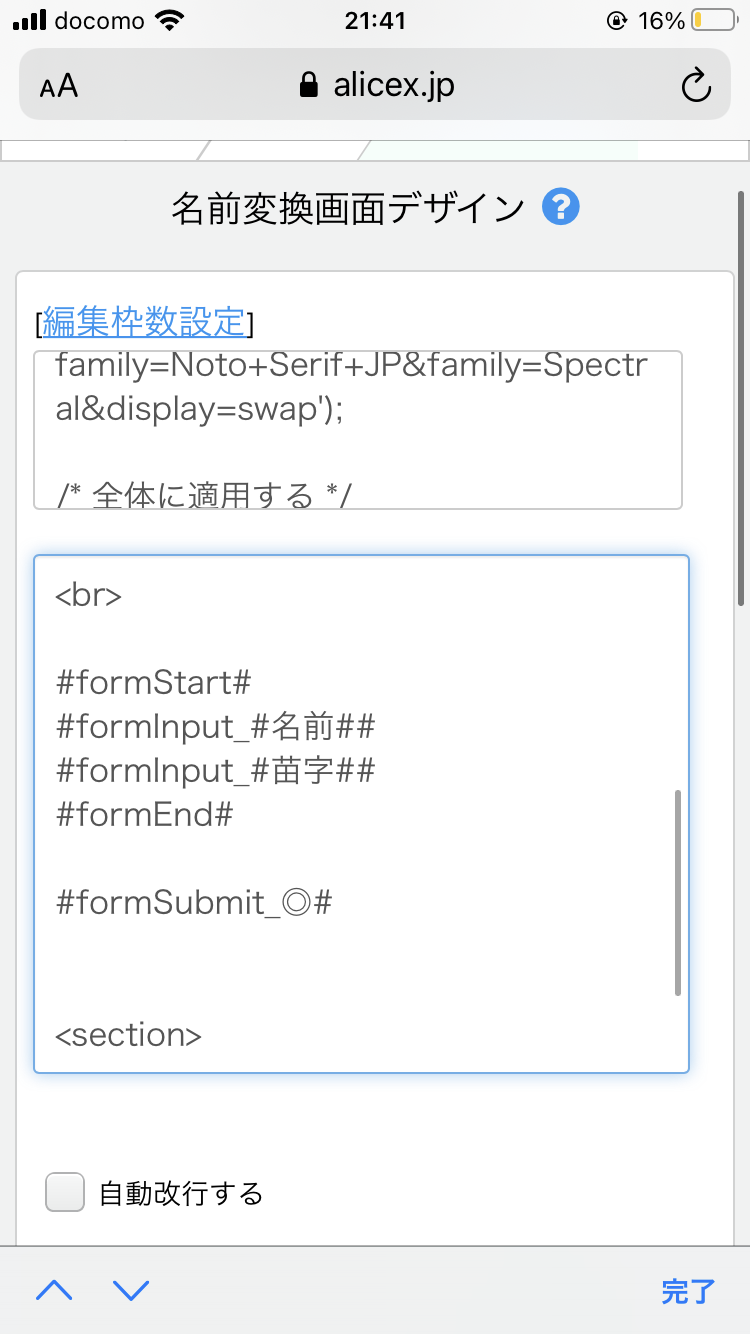The width and height of the screenshot is (750, 1334).
Task: Tap the 21:41 clock in status bar
Action: [374, 20]
